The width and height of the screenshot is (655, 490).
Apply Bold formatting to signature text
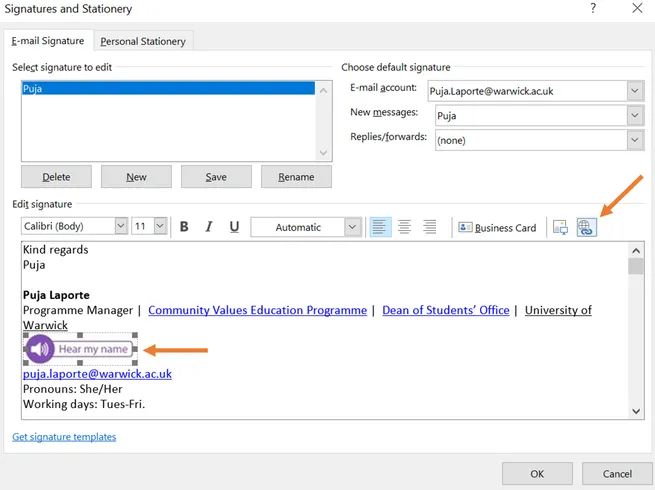pyautogui.click(x=184, y=227)
